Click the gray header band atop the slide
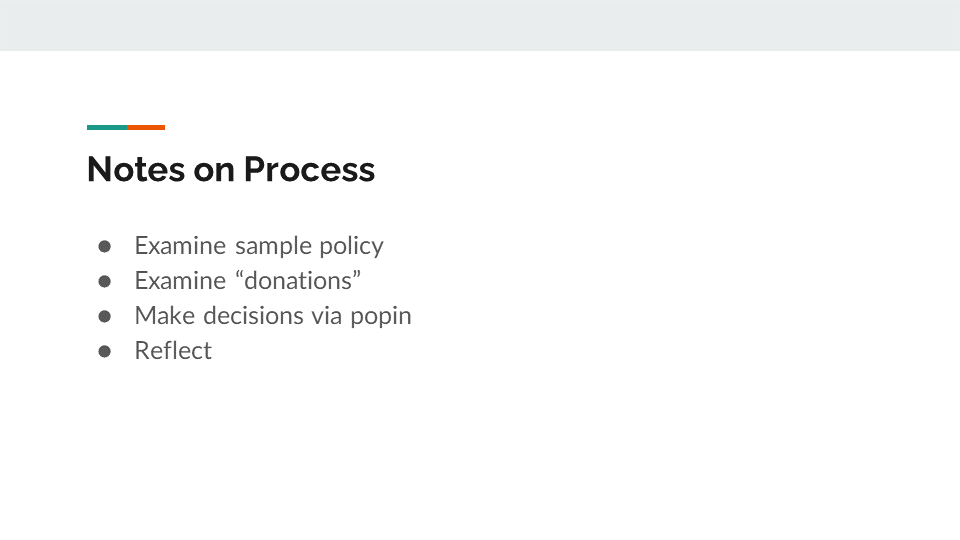The height and width of the screenshot is (540, 960). (x=480, y=25)
